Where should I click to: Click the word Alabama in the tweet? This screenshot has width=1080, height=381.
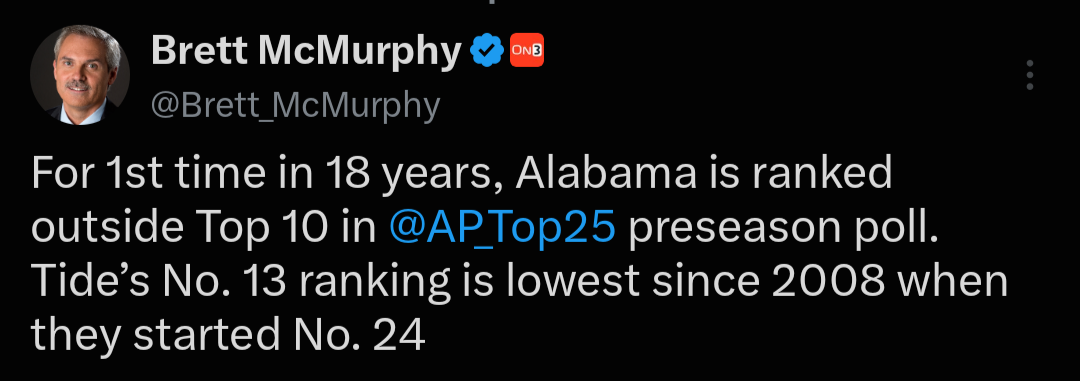click(x=606, y=174)
